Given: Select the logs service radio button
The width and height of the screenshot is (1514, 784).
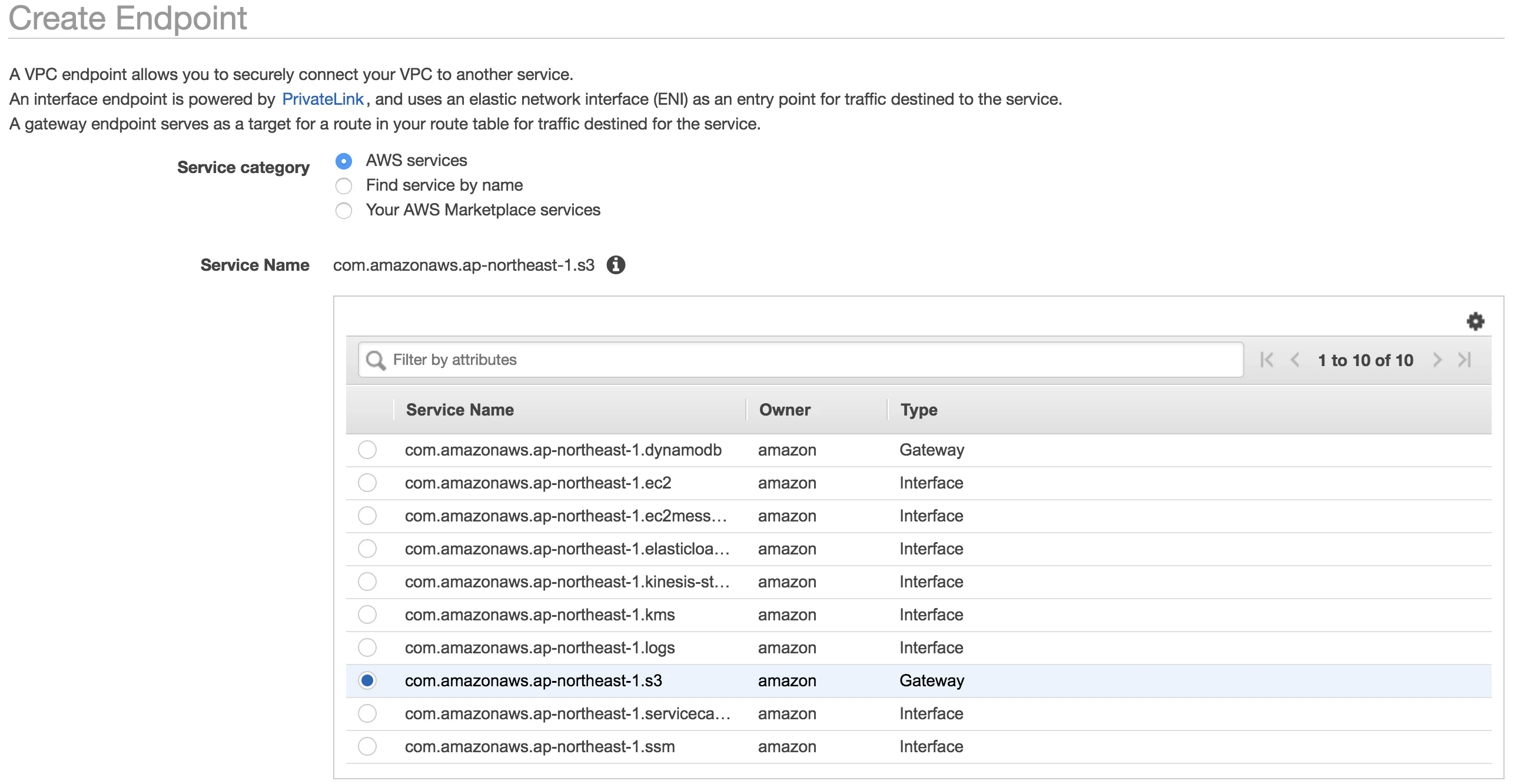Looking at the screenshot, I should pos(367,647).
